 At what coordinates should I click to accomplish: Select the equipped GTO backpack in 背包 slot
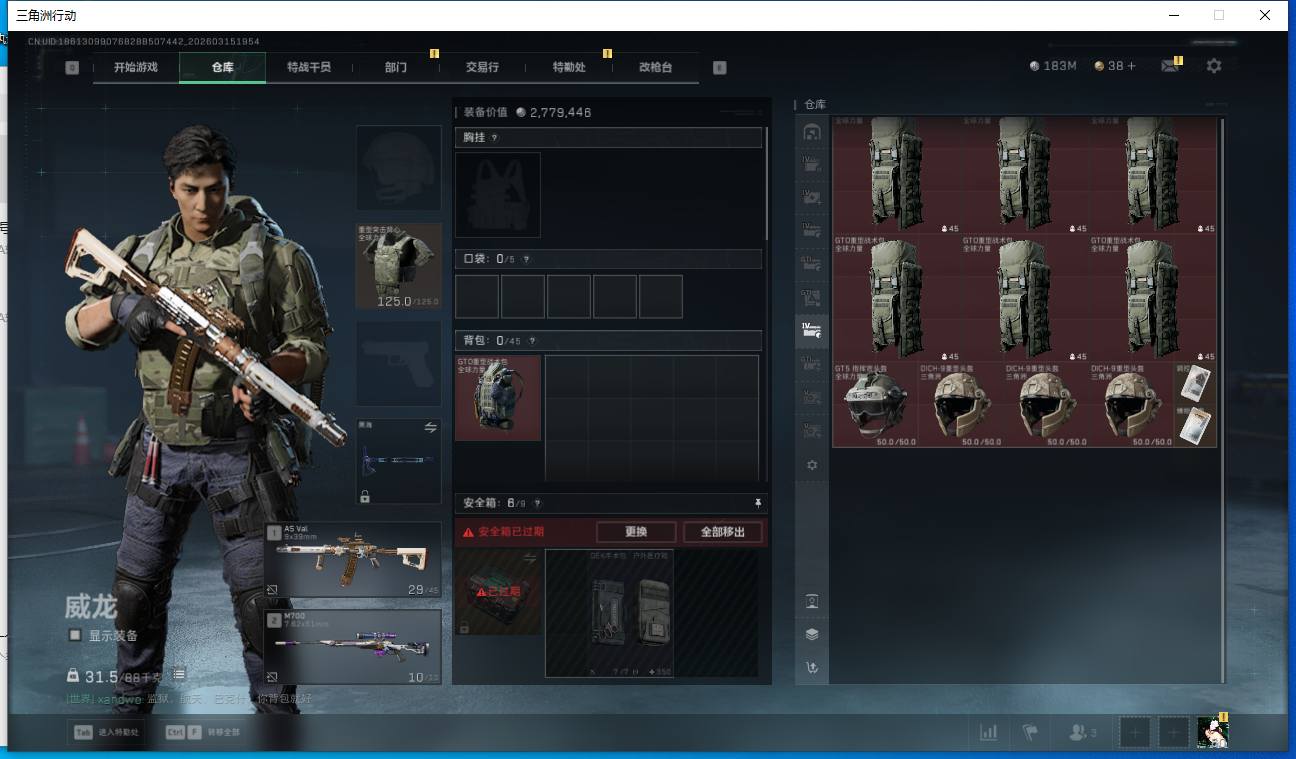pos(498,398)
